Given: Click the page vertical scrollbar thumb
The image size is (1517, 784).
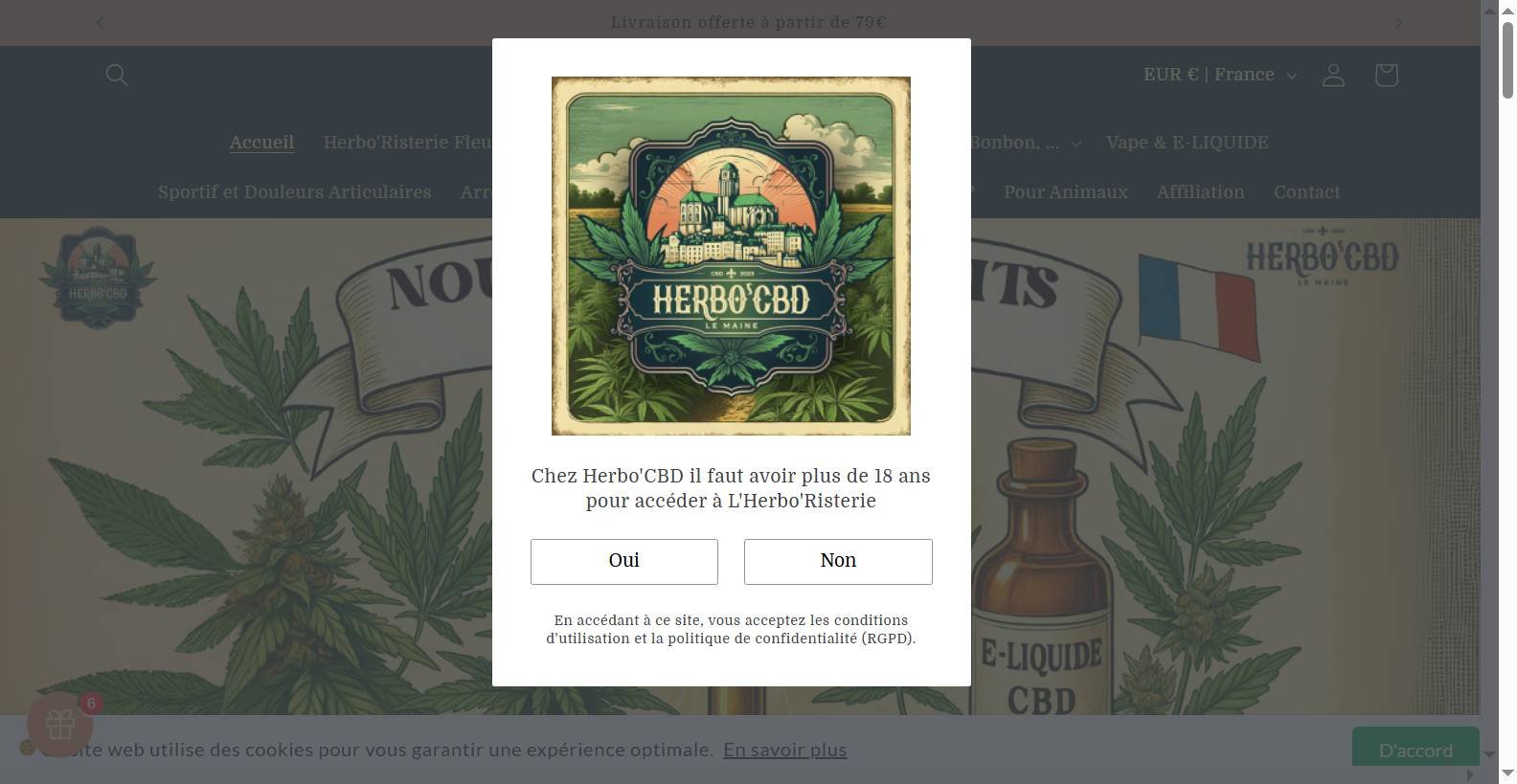Looking at the screenshot, I should [1507, 59].
